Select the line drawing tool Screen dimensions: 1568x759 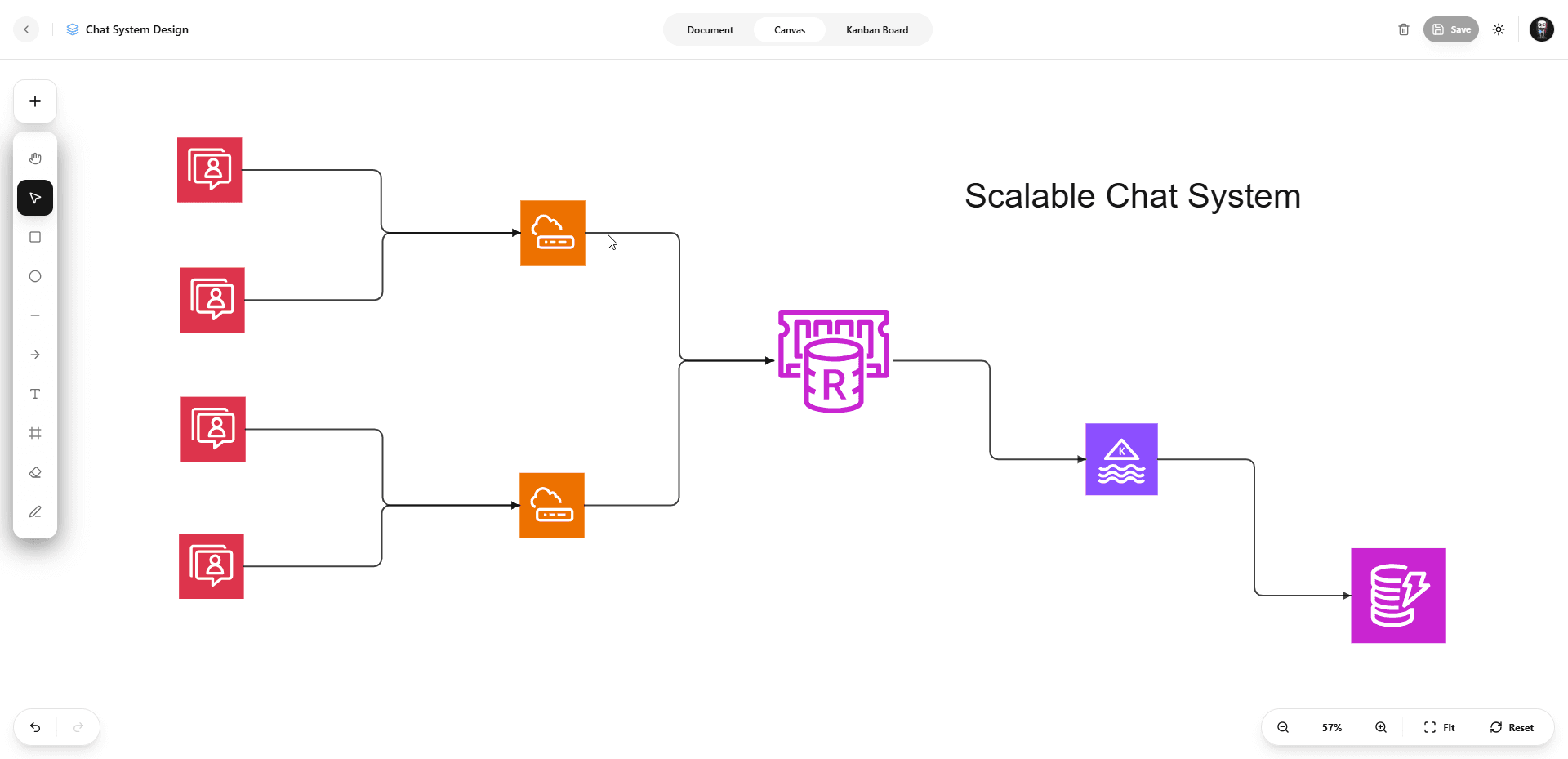35,315
